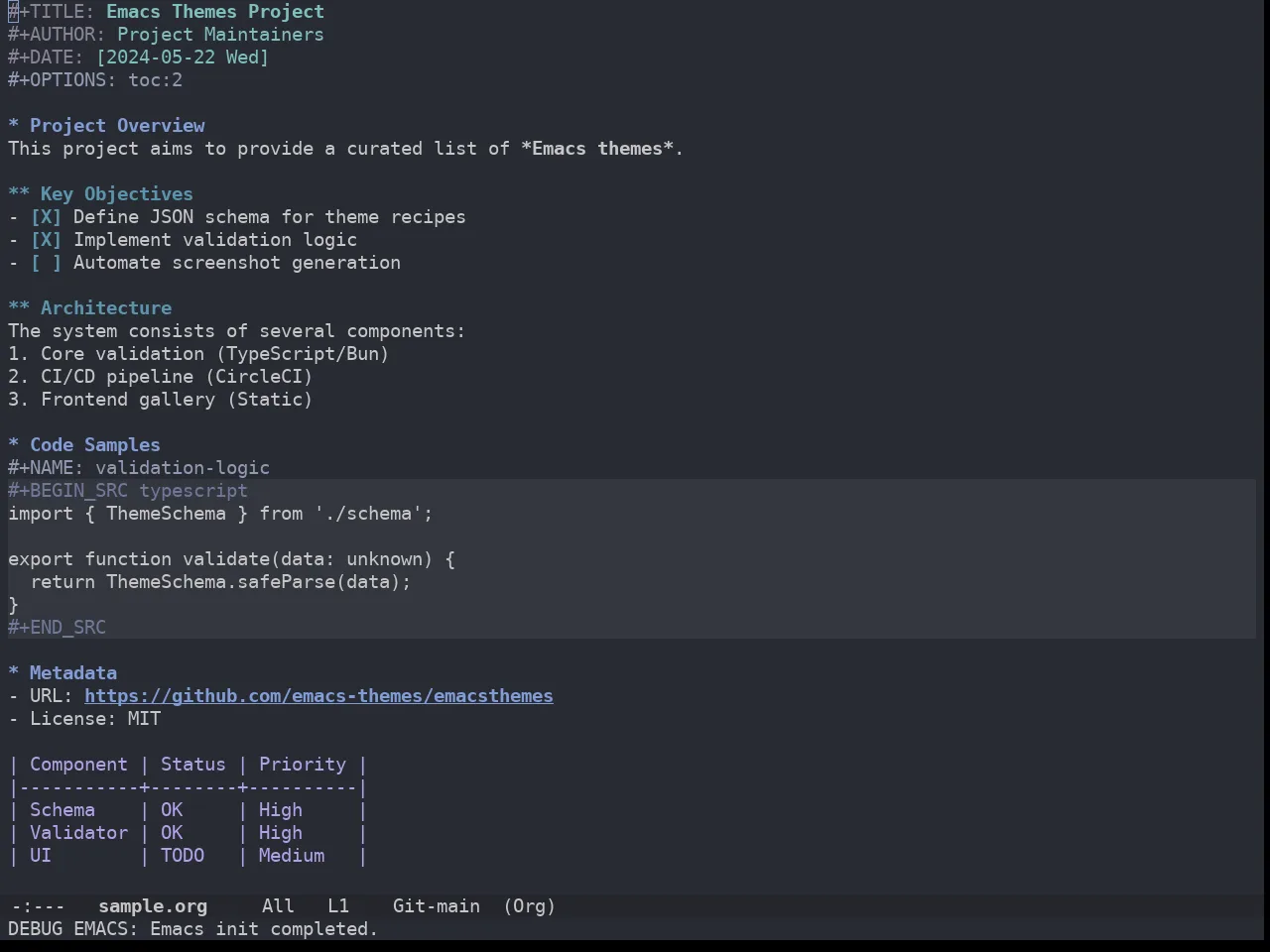Click the BEGIN_SRC typescript block header
The width and height of the screenshot is (1270, 952).
(x=128, y=491)
